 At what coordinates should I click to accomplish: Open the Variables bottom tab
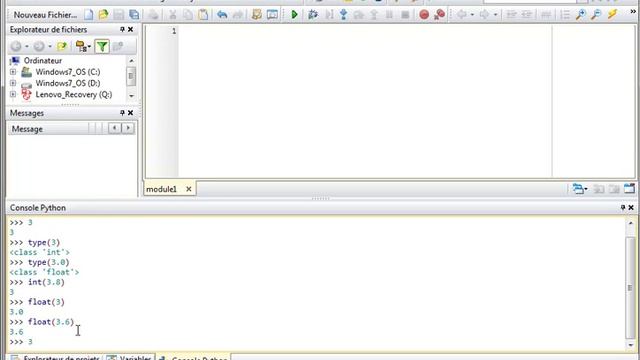pos(129,358)
